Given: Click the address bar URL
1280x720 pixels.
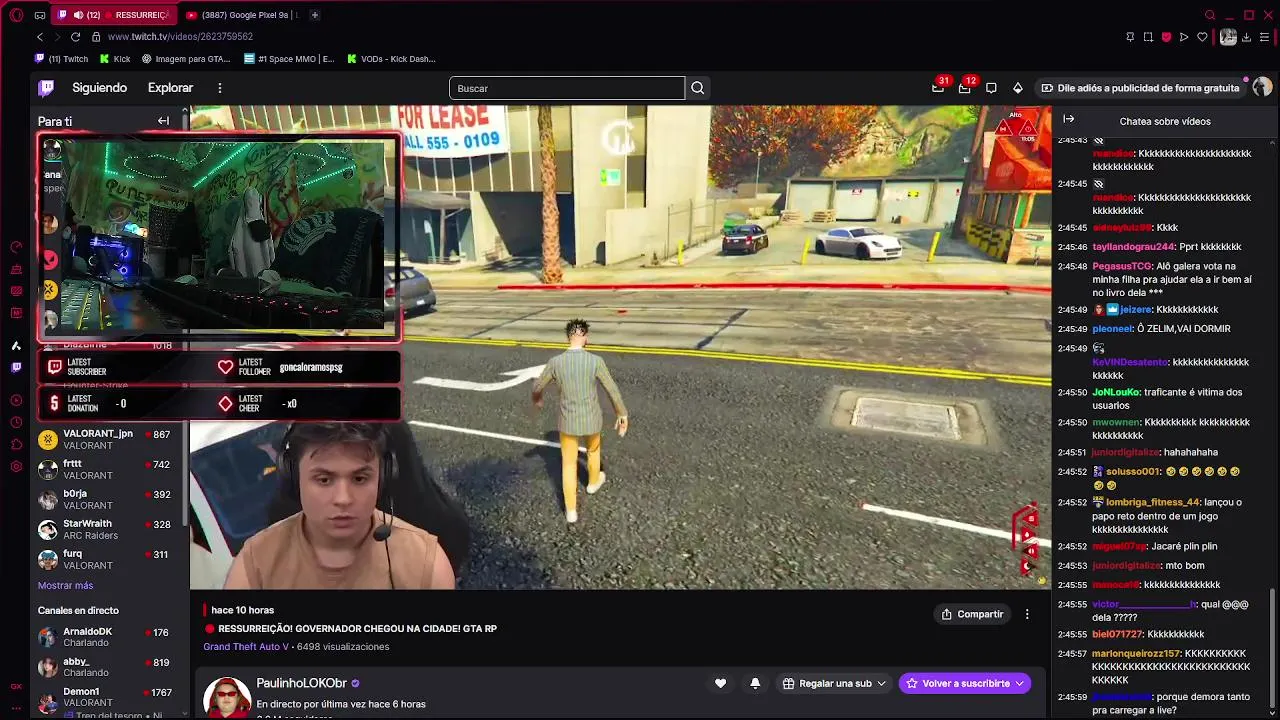Looking at the screenshot, I should 180,37.
